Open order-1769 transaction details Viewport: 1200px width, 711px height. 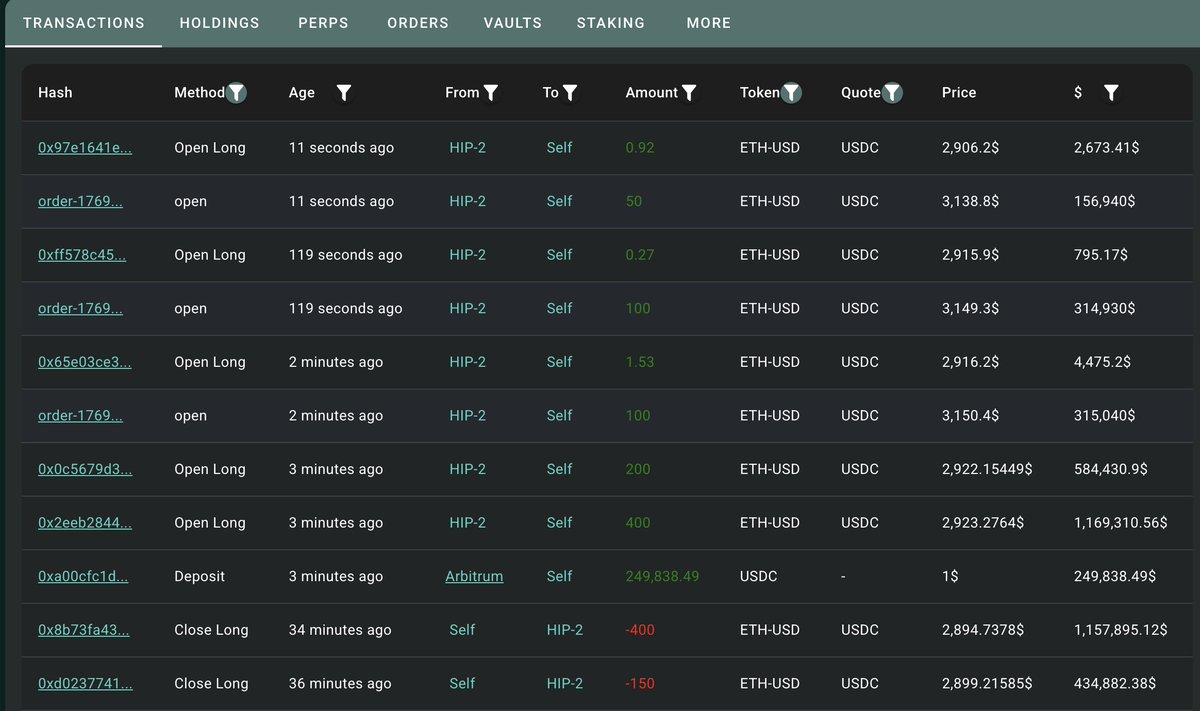click(x=80, y=201)
